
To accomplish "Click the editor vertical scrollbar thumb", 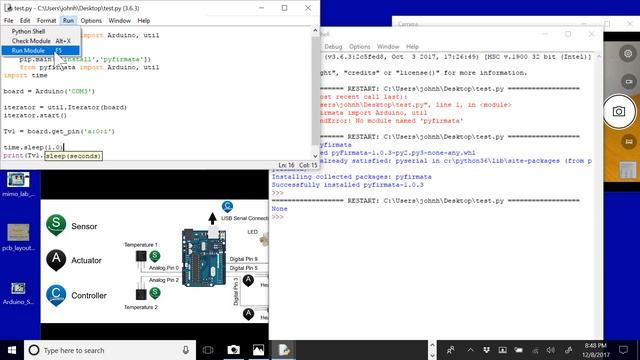I will [315, 90].
